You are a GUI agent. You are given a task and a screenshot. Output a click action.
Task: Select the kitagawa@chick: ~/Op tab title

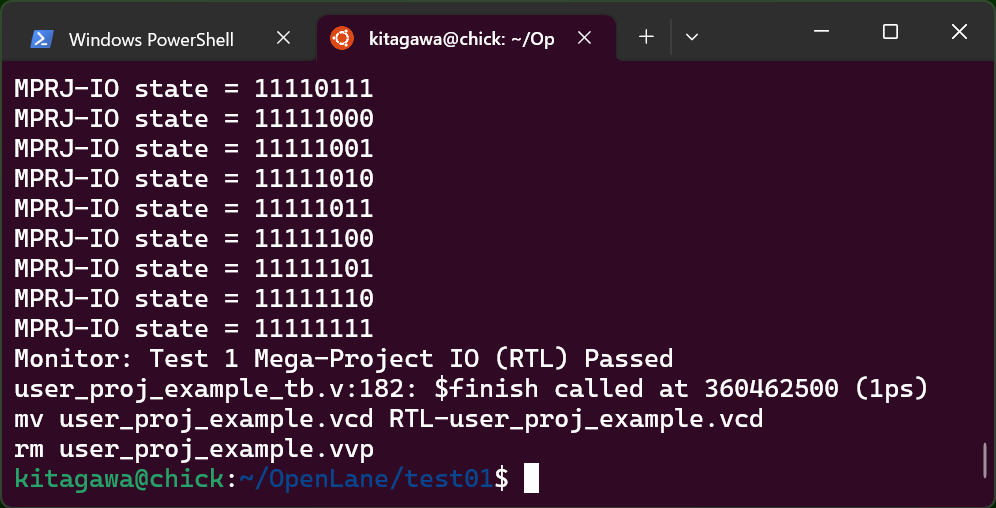(x=462, y=39)
